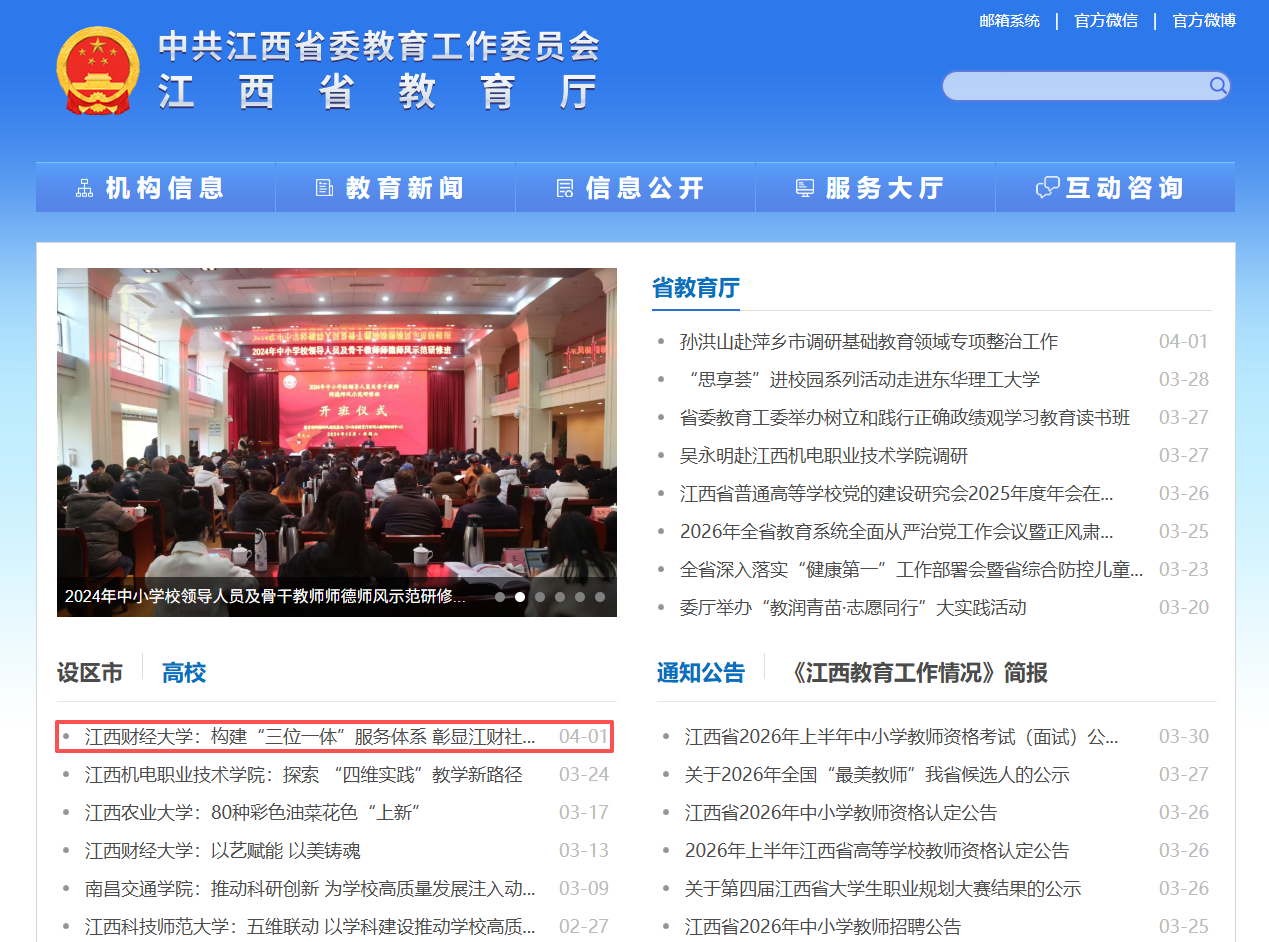
Task: Select the third carousel indicator dot
Action: 540,597
